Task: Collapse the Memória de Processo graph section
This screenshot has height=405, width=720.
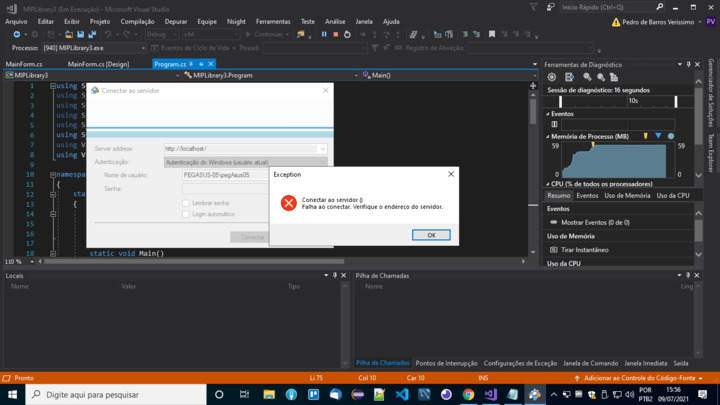Action: click(x=548, y=136)
